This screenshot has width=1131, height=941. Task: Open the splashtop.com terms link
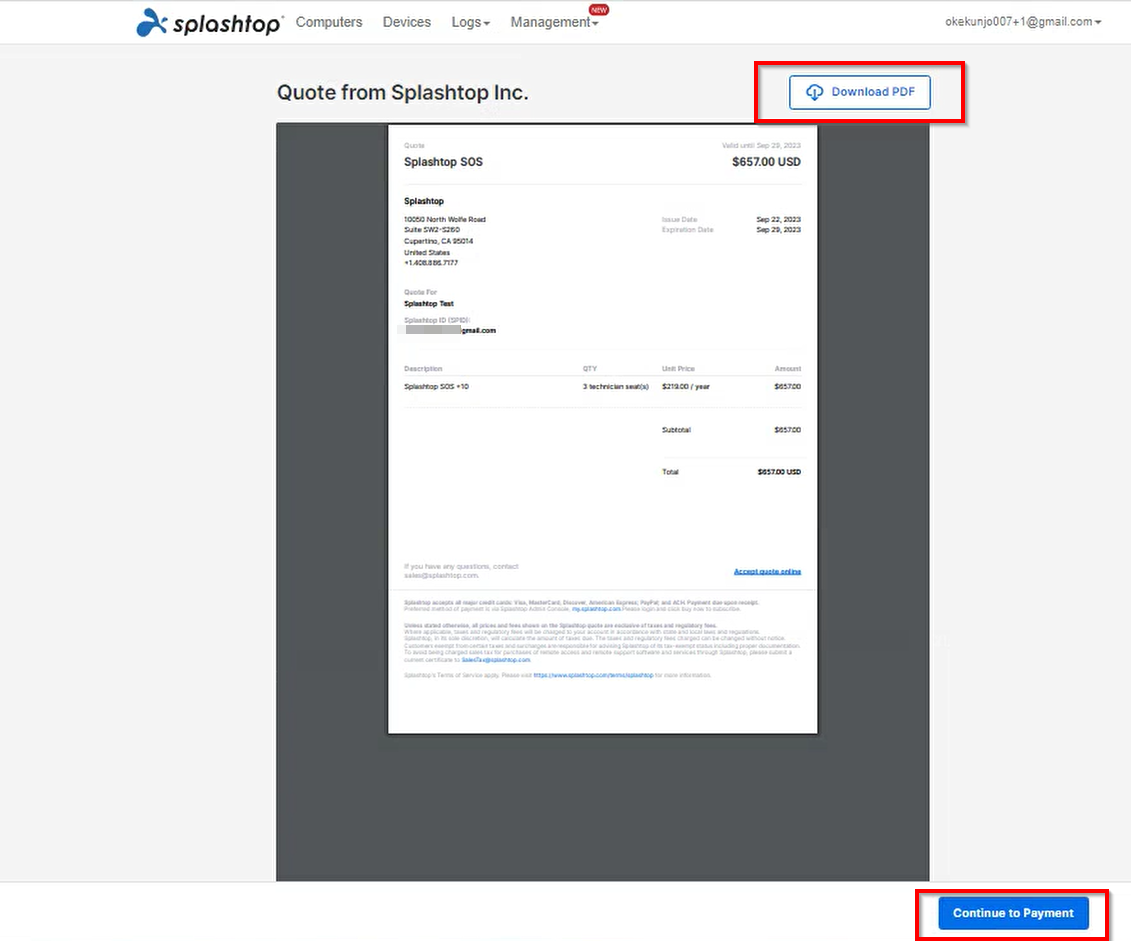click(593, 675)
